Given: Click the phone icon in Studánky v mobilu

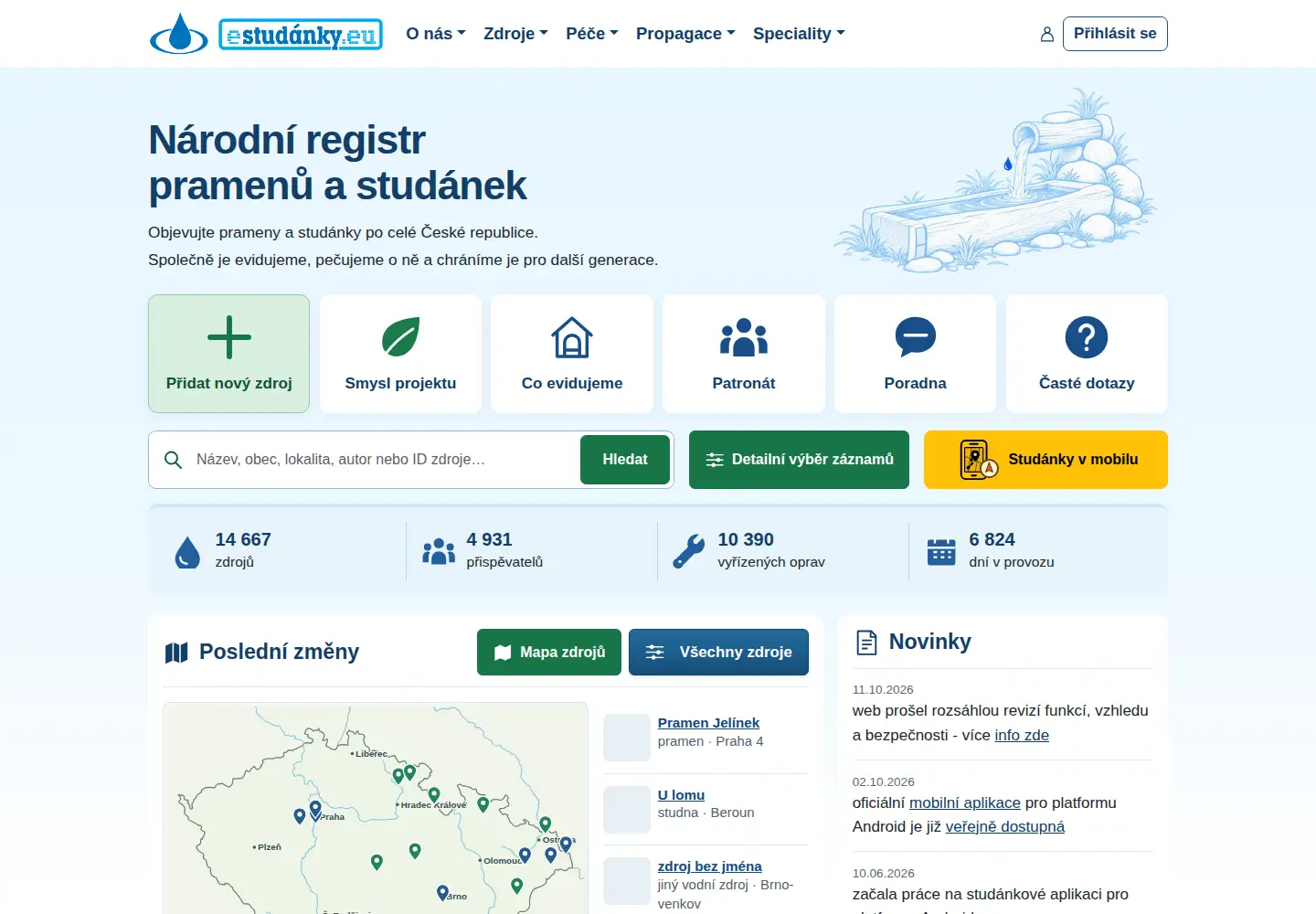Looking at the screenshot, I should pos(978,459).
